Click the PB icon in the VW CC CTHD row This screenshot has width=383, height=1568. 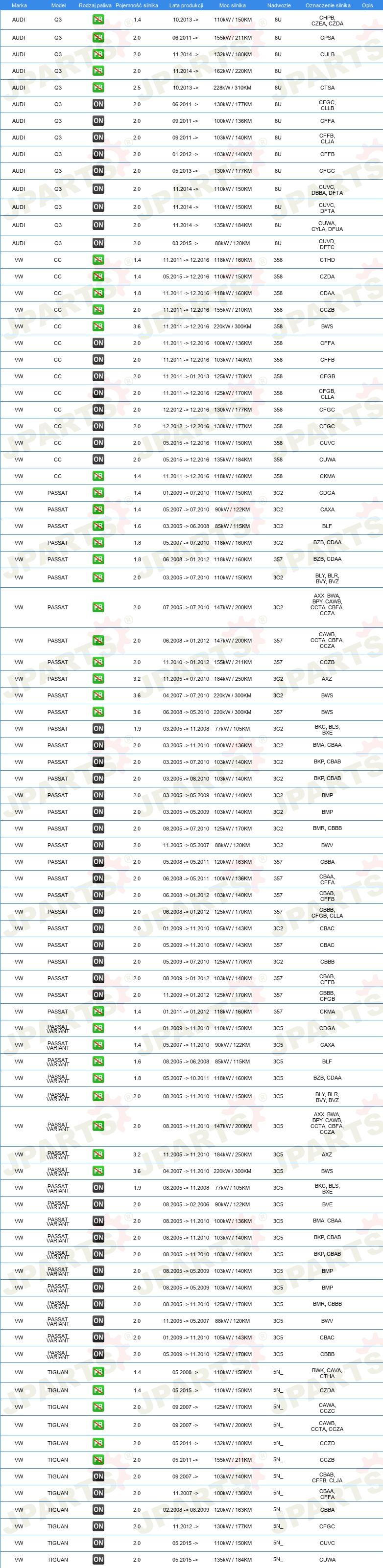tap(98, 260)
